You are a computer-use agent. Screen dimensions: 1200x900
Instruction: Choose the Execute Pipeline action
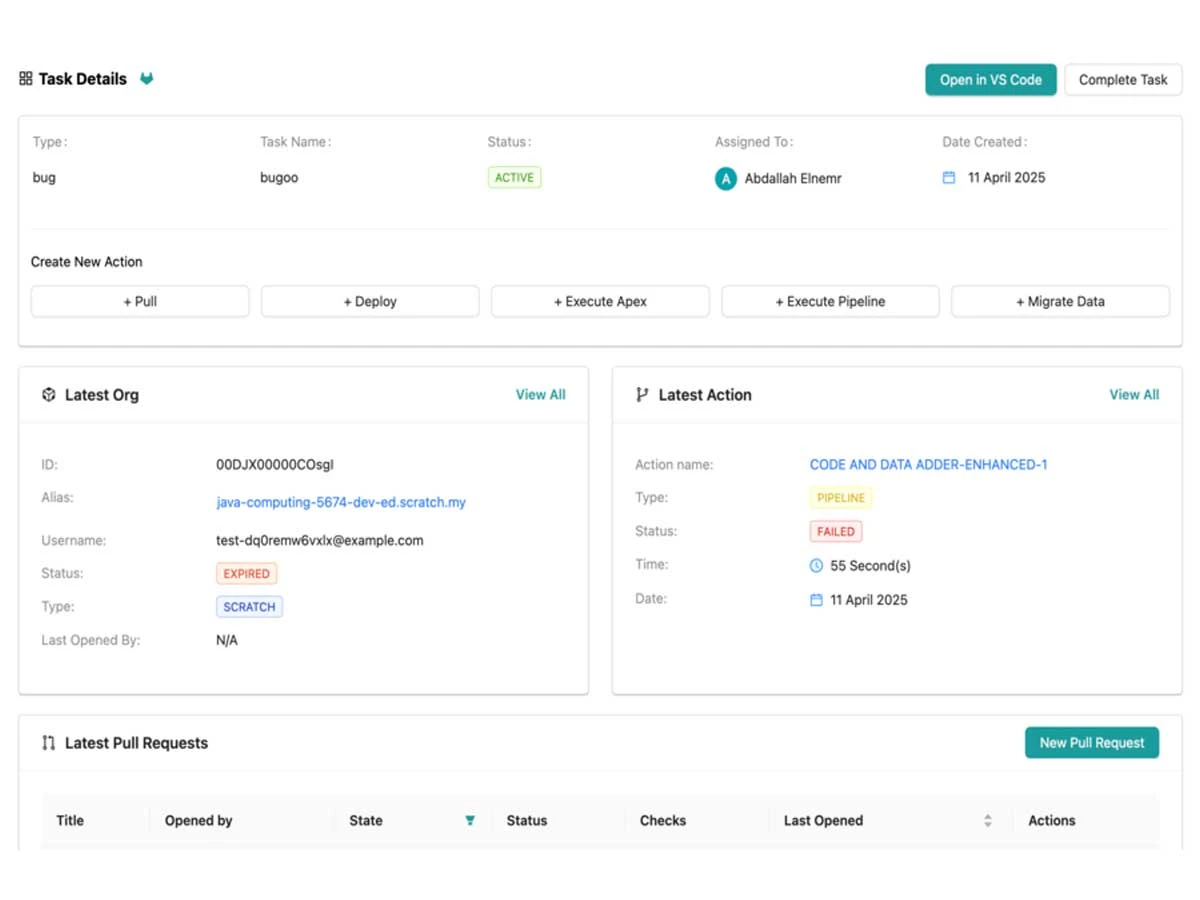click(830, 301)
